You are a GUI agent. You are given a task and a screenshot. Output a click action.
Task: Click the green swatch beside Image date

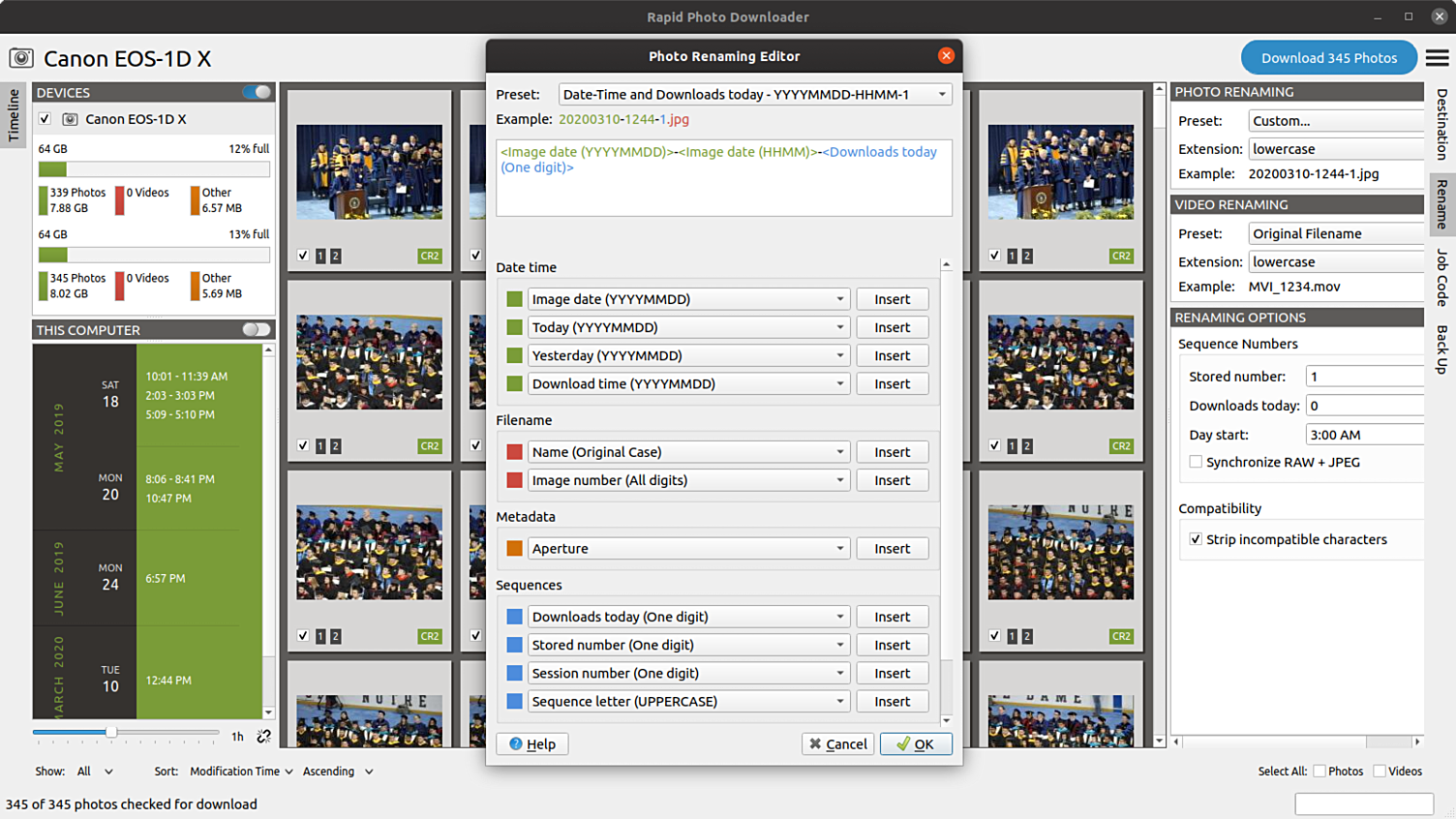(514, 299)
